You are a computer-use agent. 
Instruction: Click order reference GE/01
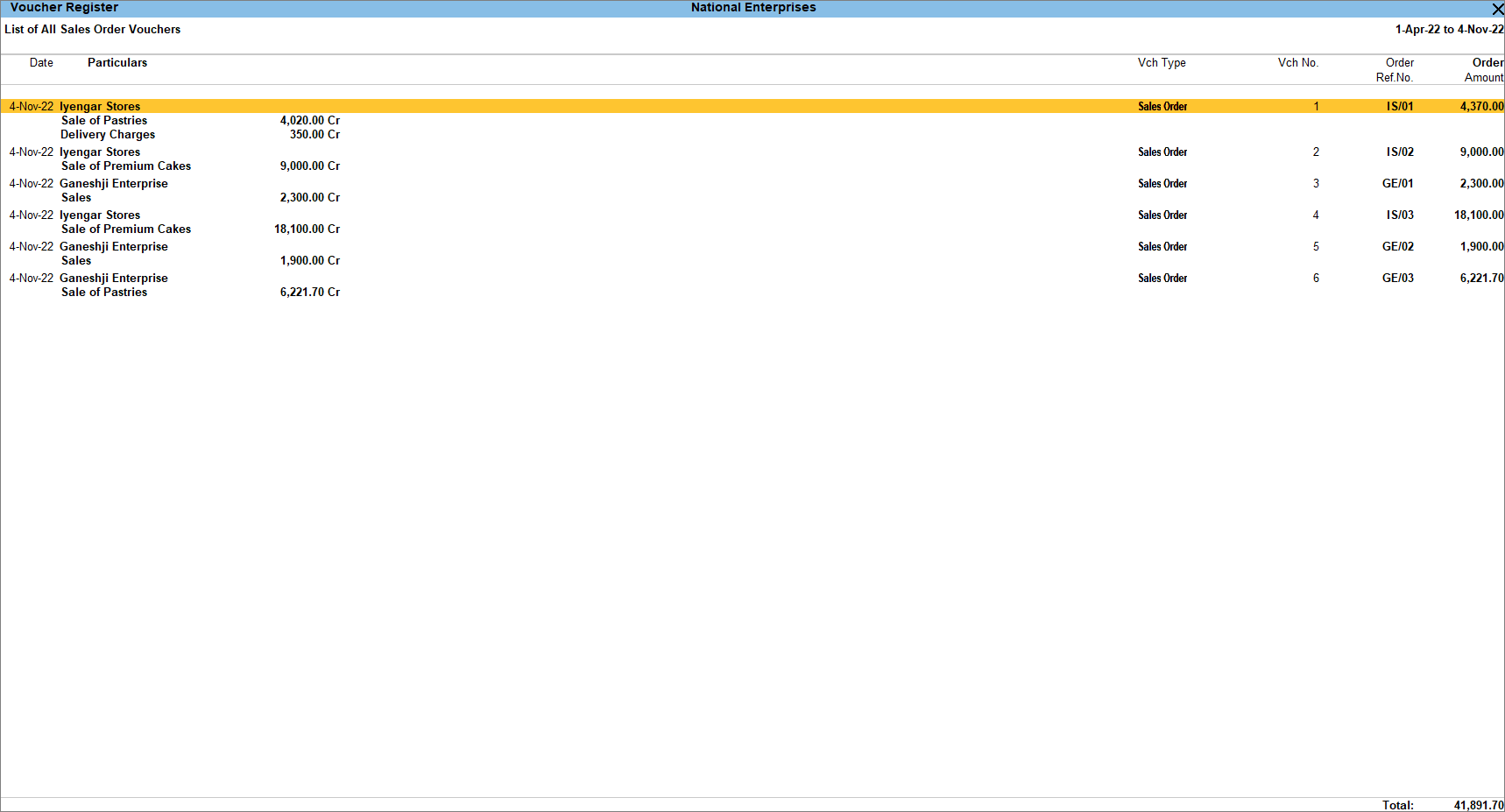[1397, 184]
